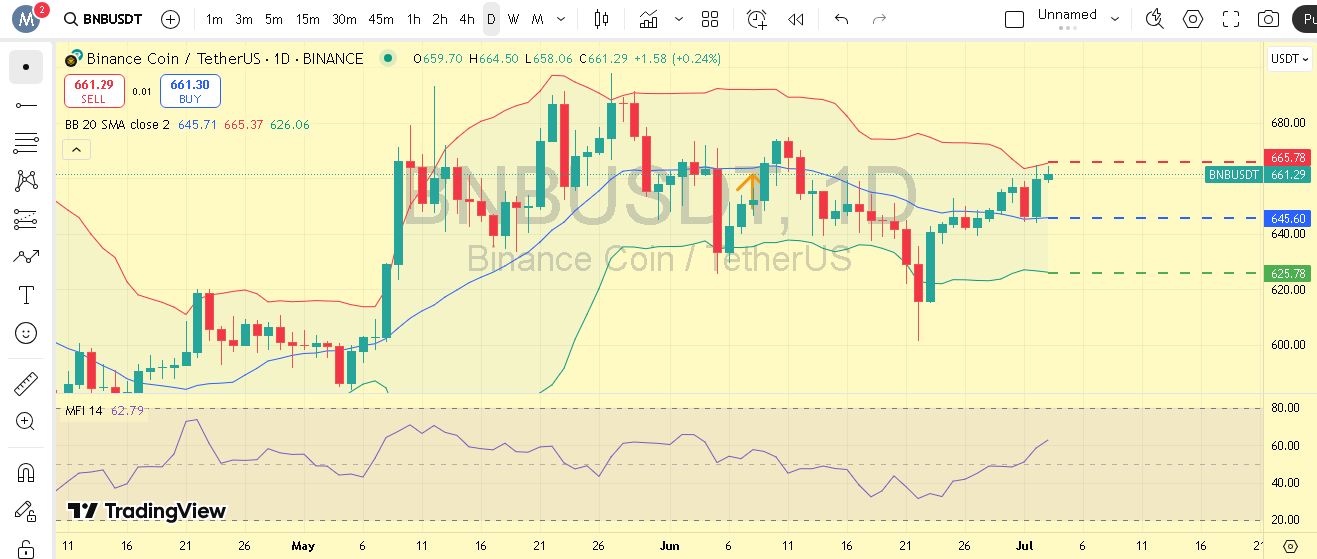Select the trend line drawing tool
Image resolution: width=1317 pixels, height=559 pixels.
point(26,105)
